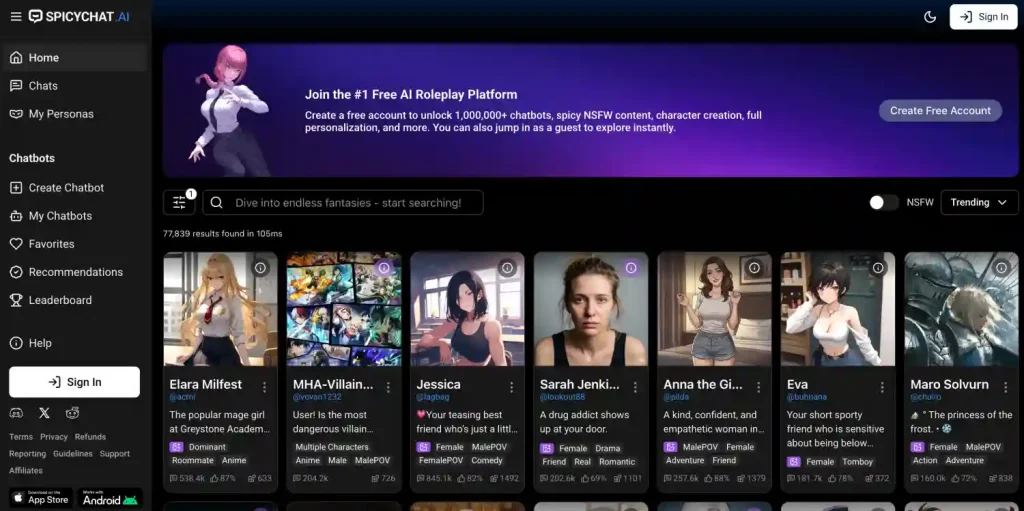Enable the NSFW toggle switch
Image resolution: width=1024 pixels, height=511 pixels.
pos(883,202)
